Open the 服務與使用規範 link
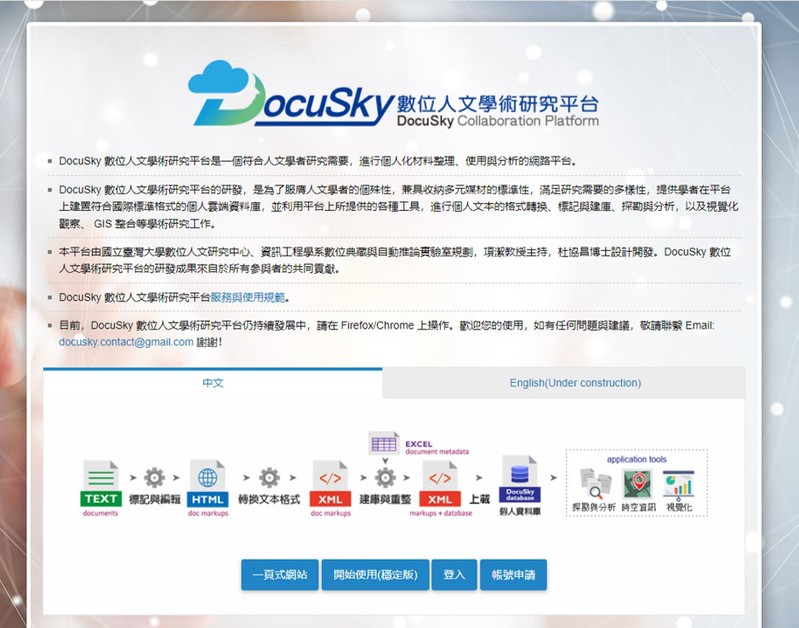This screenshot has width=799, height=628. 248,297
